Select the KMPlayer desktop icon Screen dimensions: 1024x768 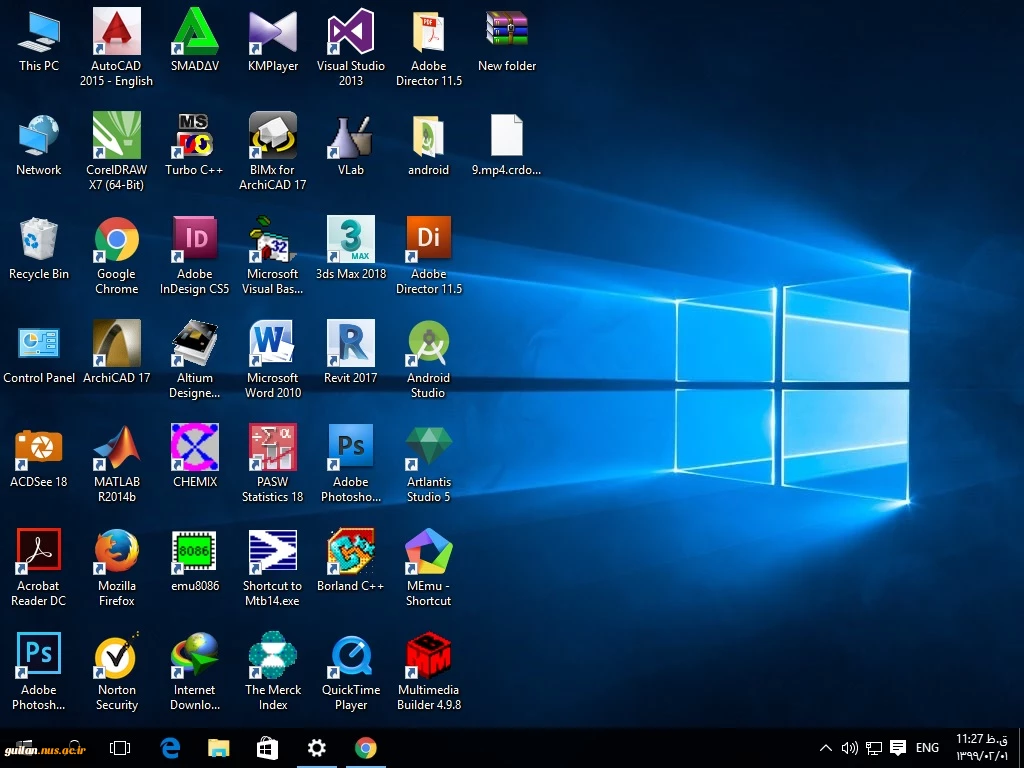coord(273,40)
